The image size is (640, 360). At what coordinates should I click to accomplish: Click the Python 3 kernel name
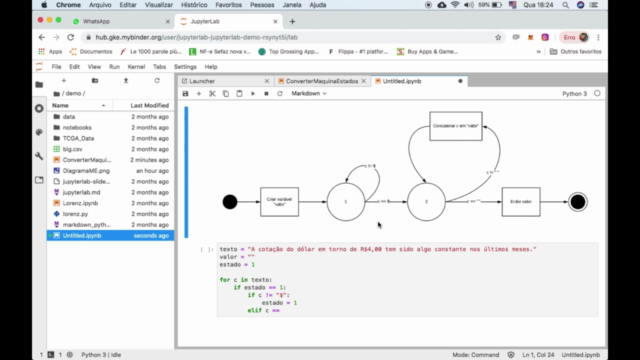[574, 93]
